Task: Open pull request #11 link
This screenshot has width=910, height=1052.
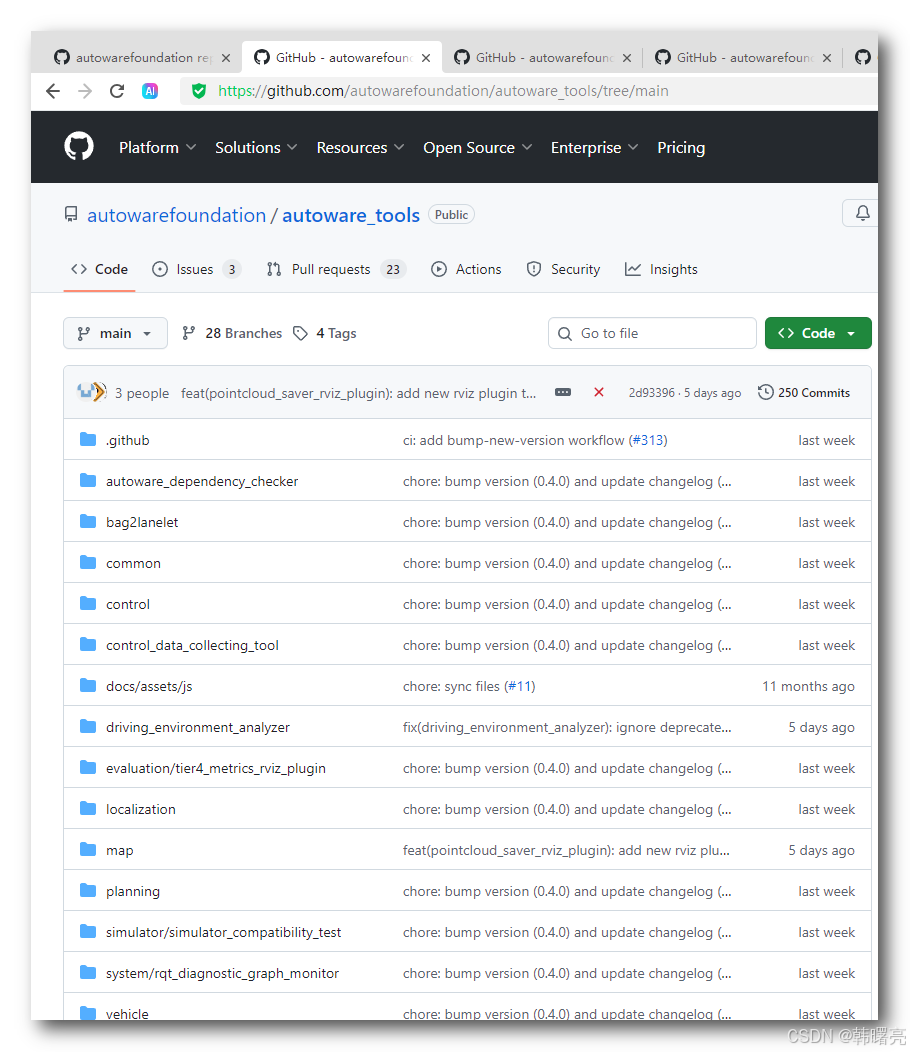Action: click(x=520, y=686)
